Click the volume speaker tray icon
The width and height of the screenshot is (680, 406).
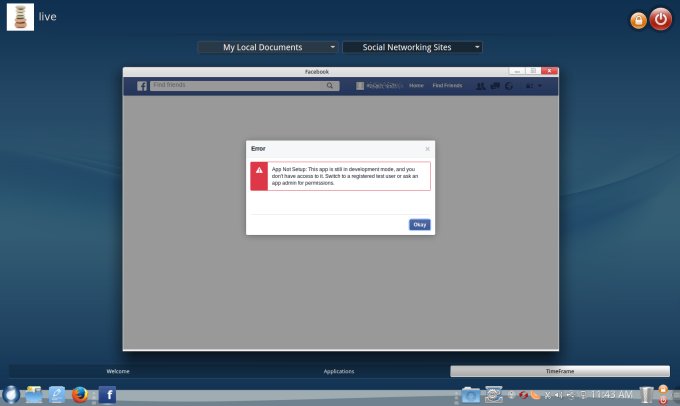(559, 395)
